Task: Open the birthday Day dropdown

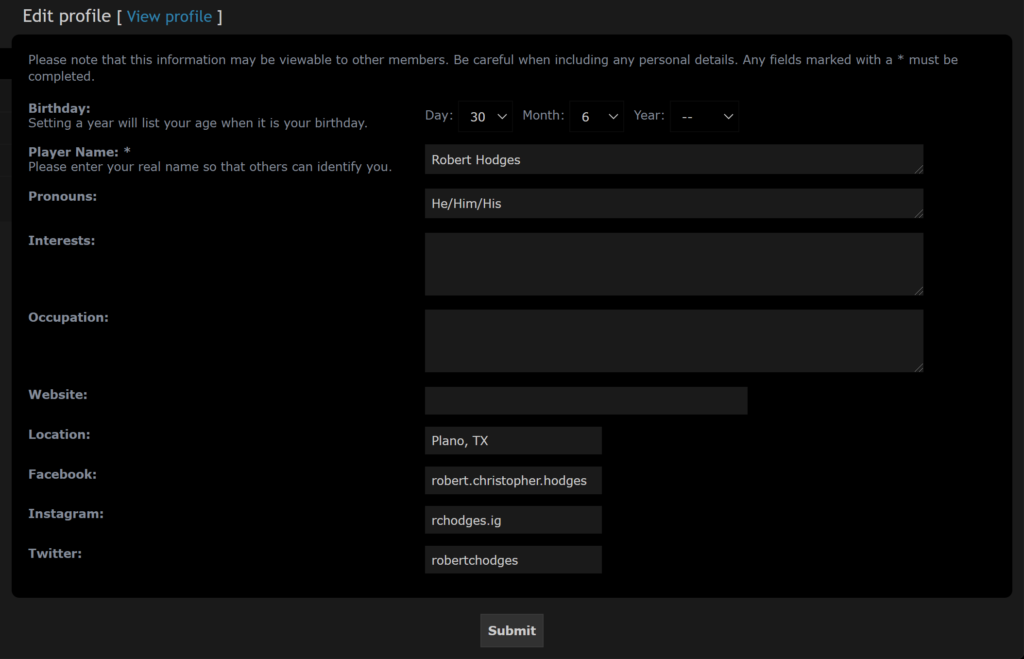Action: click(485, 116)
